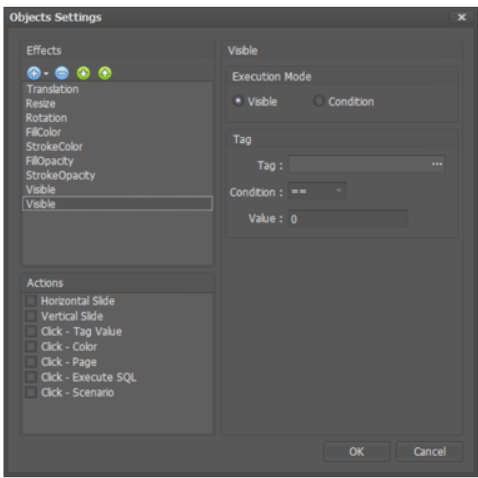
Task: Check the Click - Scenario action
Action: pyautogui.click(x=31, y=393)
